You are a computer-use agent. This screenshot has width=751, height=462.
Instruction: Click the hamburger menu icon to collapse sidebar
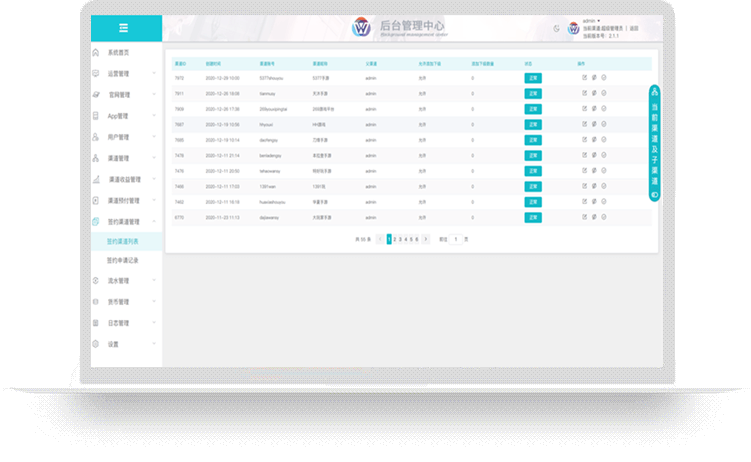(x=123, y=28)
